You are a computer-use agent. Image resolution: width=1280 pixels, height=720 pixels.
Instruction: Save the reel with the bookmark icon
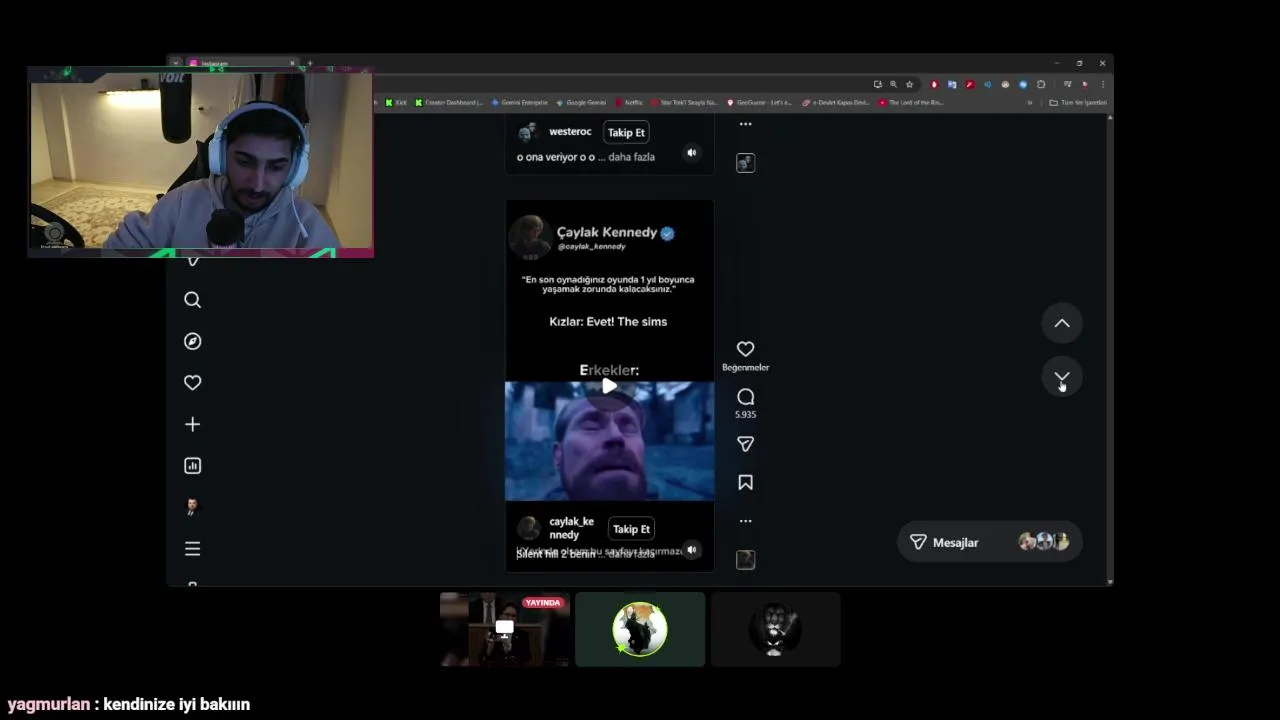click(745, 482)
